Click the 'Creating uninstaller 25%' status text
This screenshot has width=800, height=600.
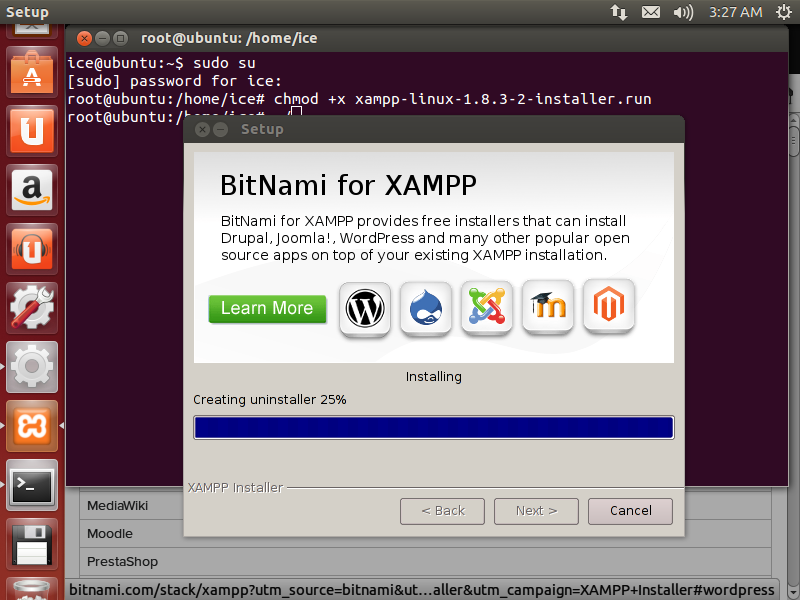[x=269, y=399]
